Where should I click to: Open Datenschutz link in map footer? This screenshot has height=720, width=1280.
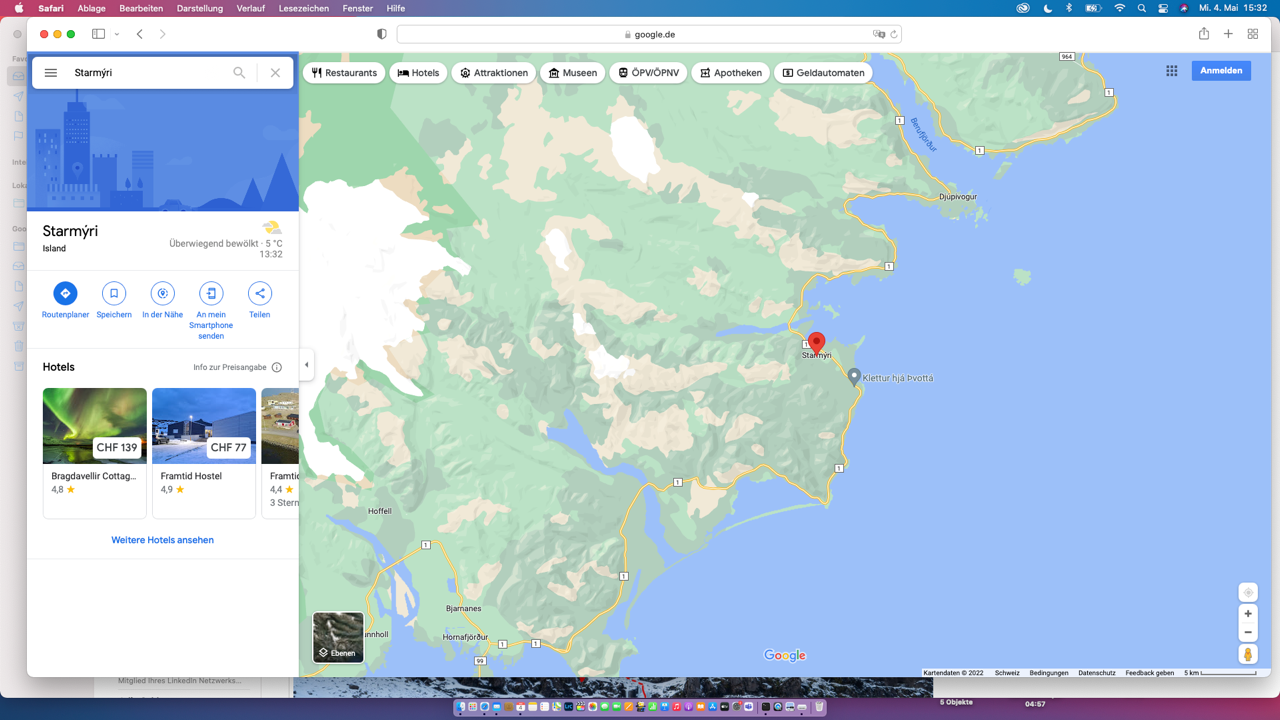(x=1097, y=673)
